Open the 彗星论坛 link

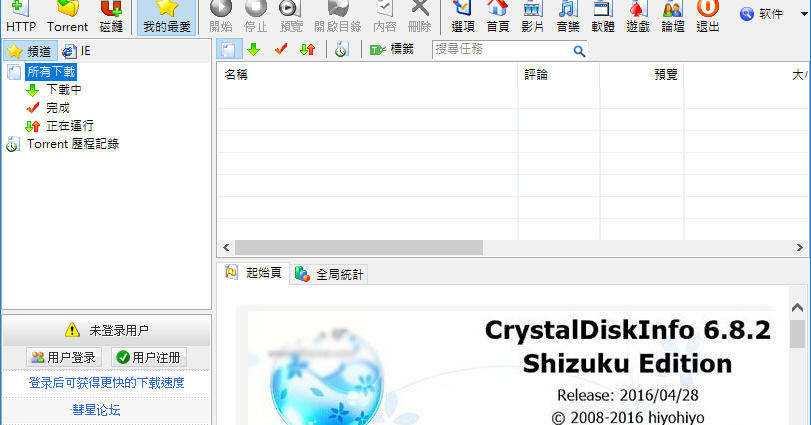coord(96,410)
